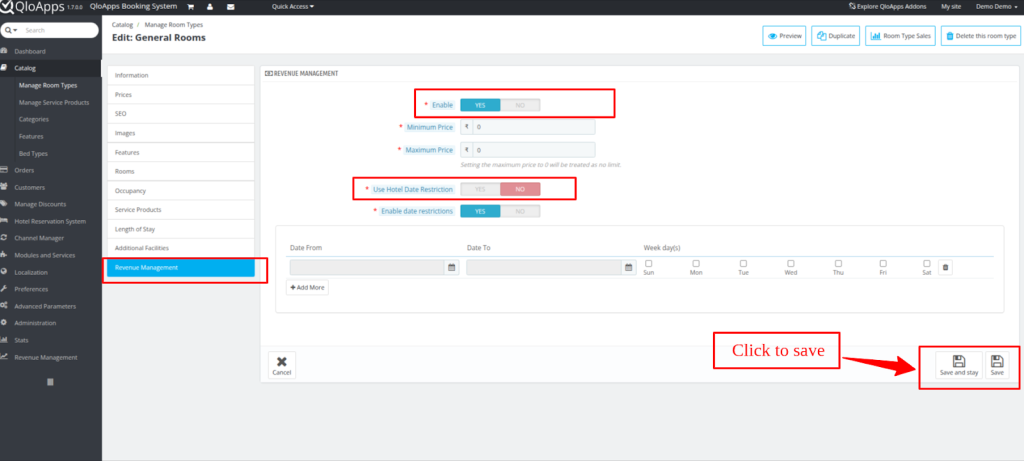Open the Date To calendar picker icon
This screenshot has height=461, width=1024.
[x=628, y=267]
